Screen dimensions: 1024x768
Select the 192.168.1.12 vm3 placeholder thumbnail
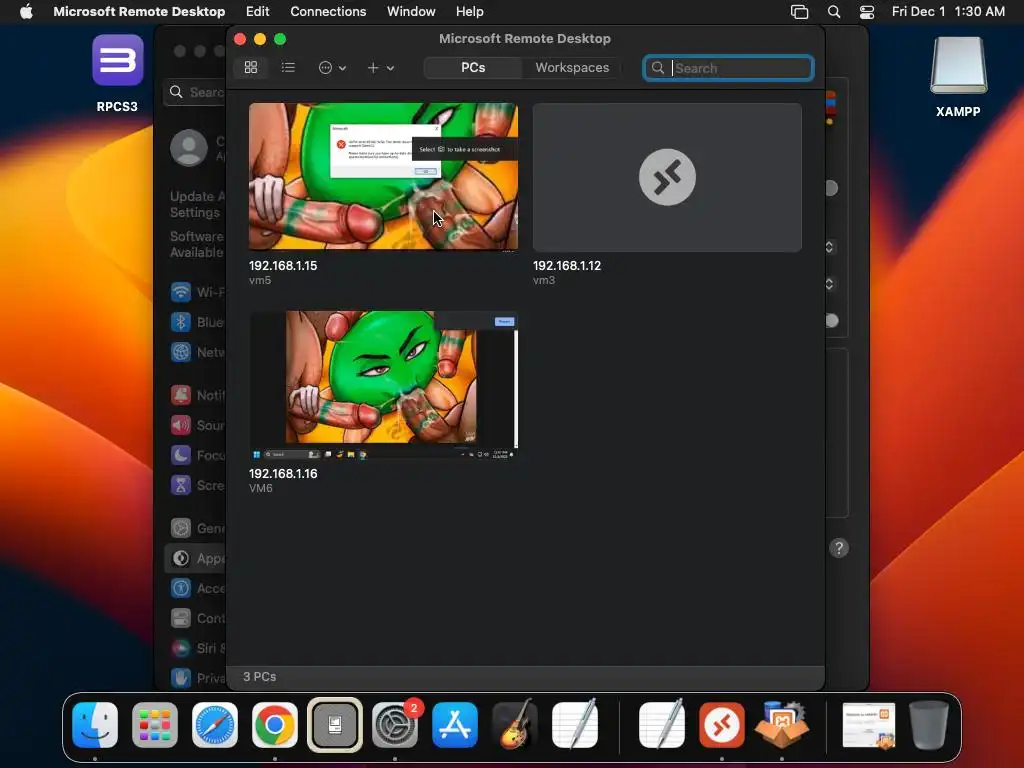coord(667,177)
